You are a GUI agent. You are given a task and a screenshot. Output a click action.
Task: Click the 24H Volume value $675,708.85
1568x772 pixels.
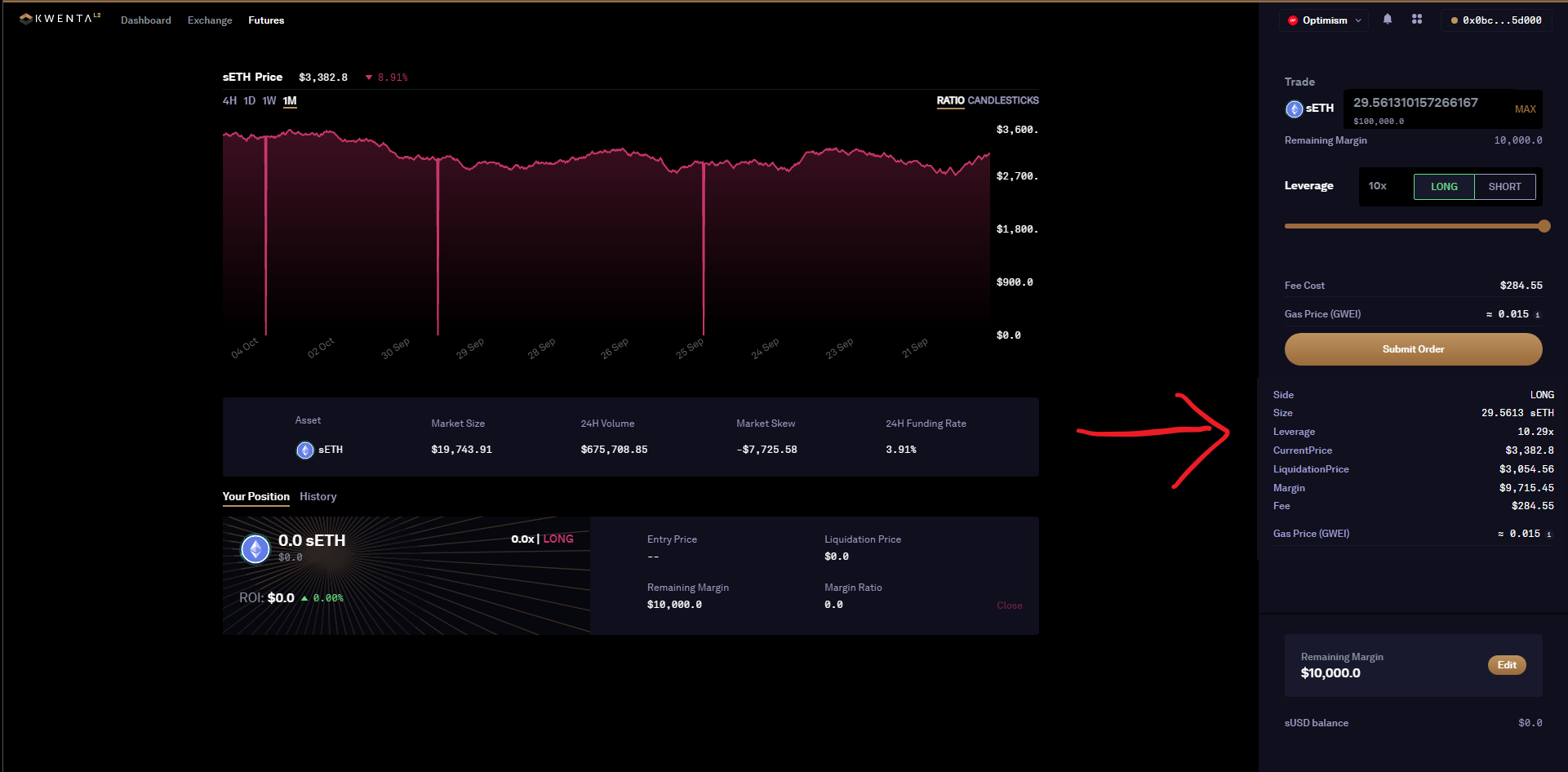(614, 450)
